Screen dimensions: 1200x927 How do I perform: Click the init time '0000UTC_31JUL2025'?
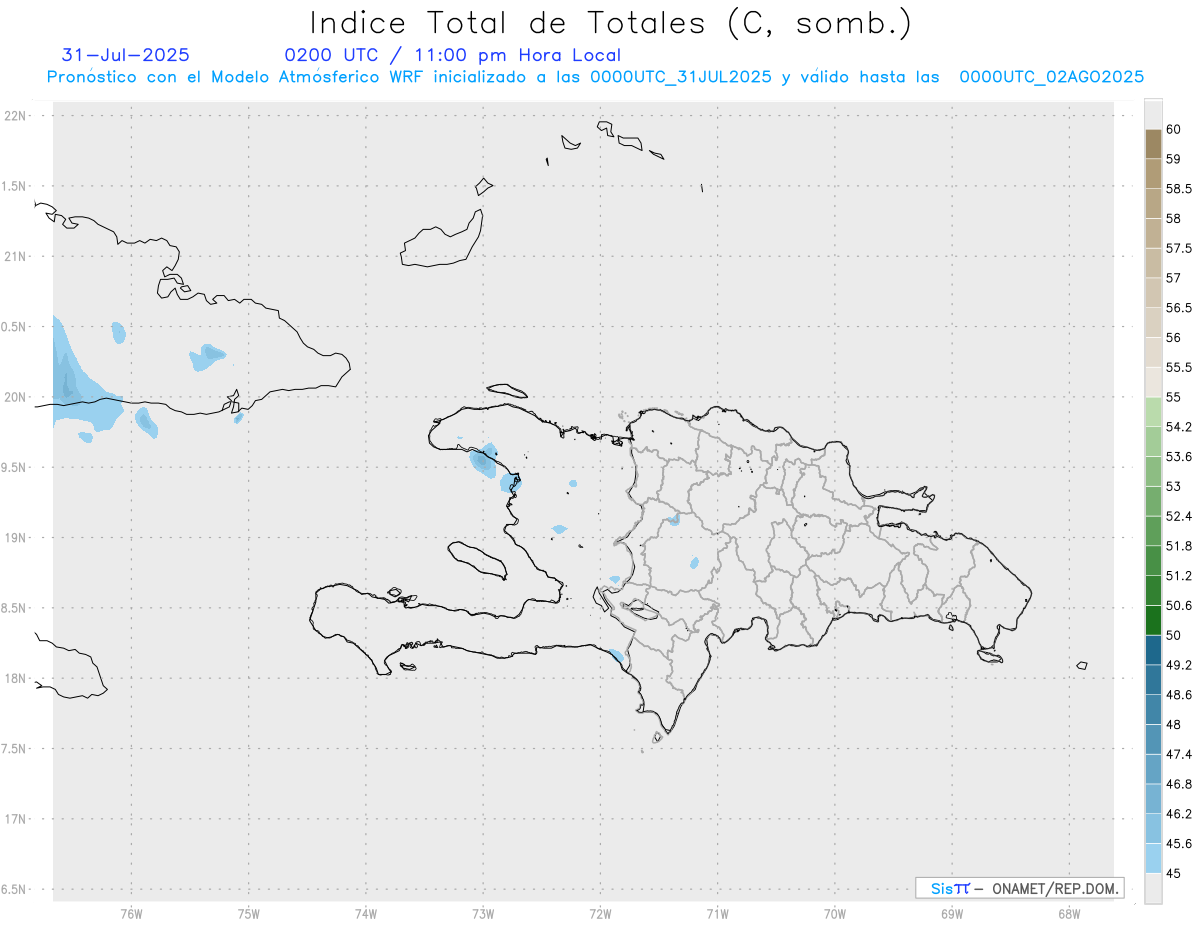coord(681,77)
